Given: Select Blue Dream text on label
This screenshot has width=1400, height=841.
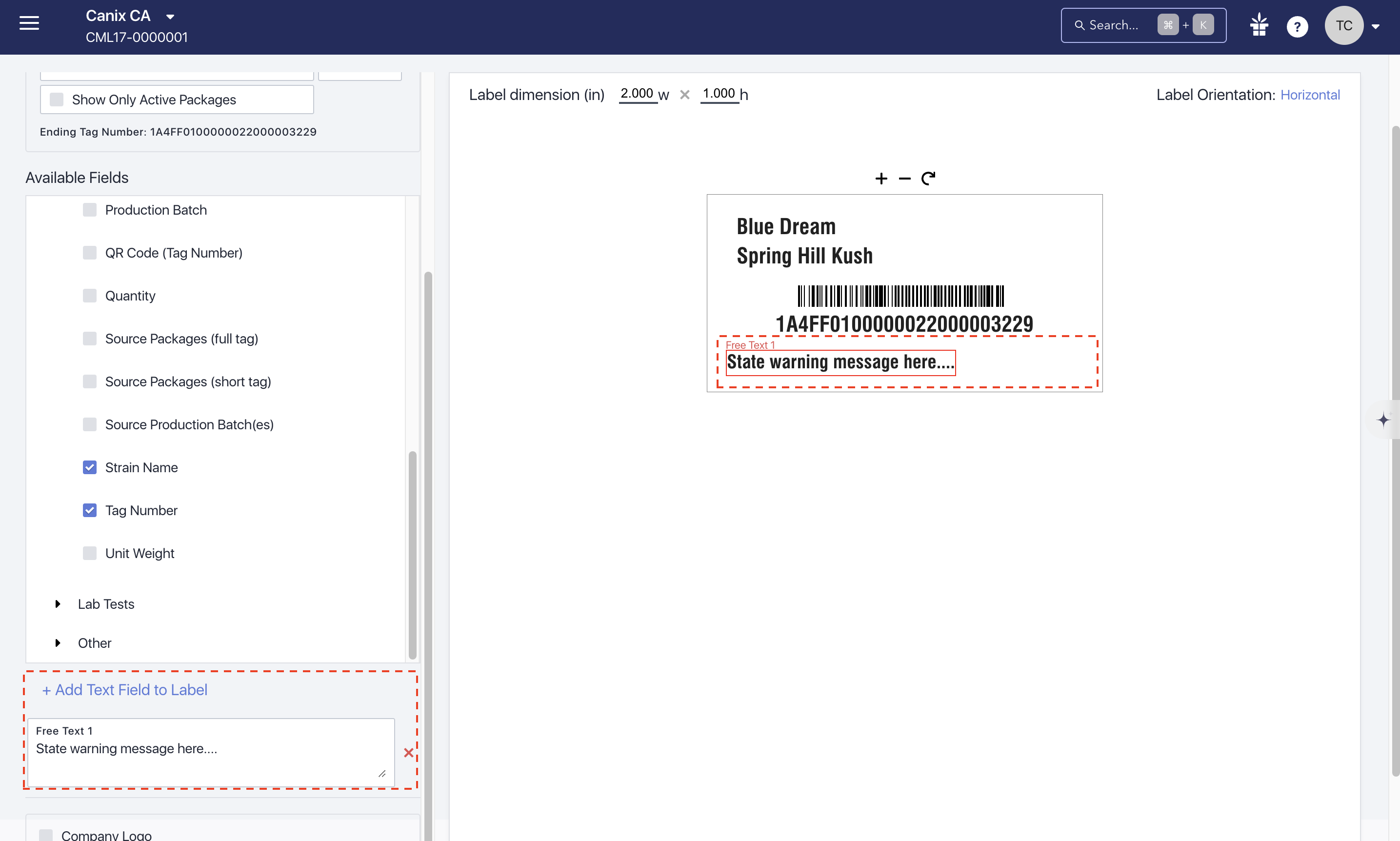Looking at the screenshot, I should click(x=786, y=227).
